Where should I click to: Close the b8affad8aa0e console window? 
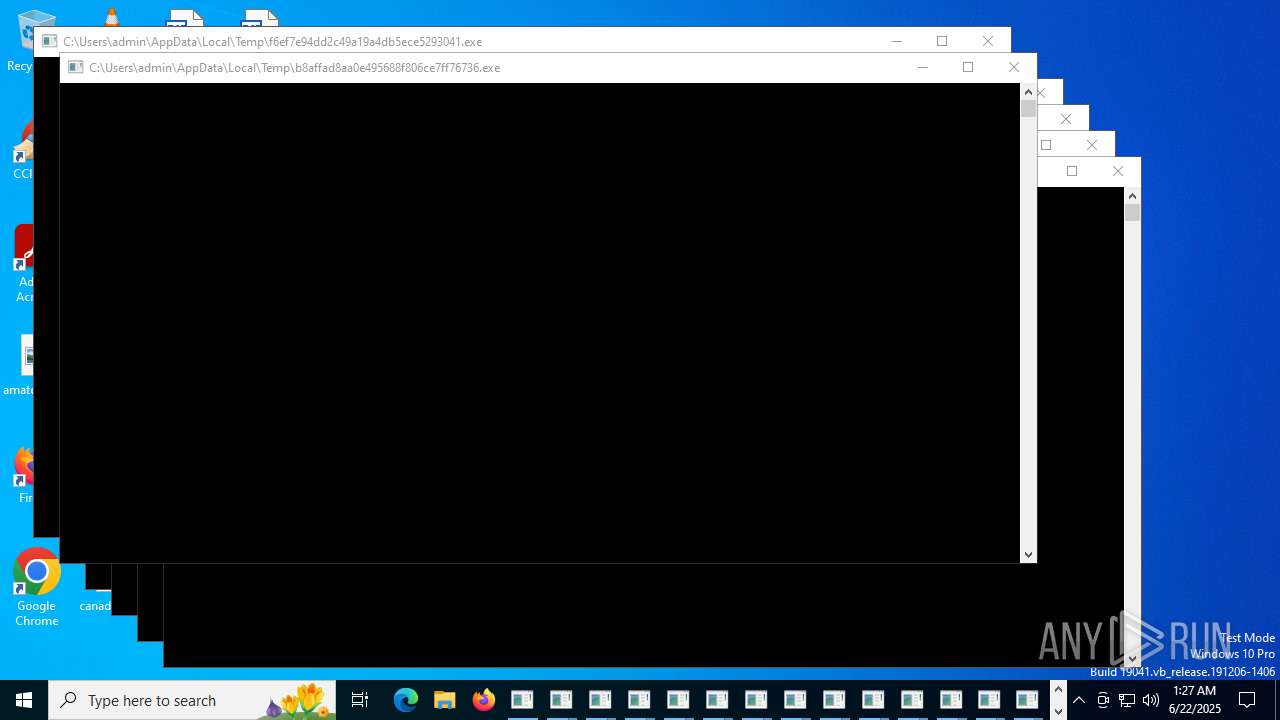tap(1013, 67)
